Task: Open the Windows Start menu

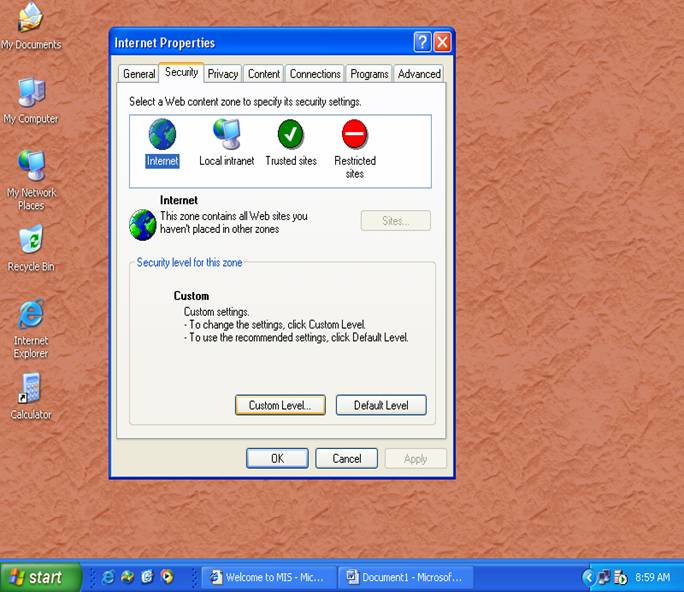Action: [x=40, y=577]
